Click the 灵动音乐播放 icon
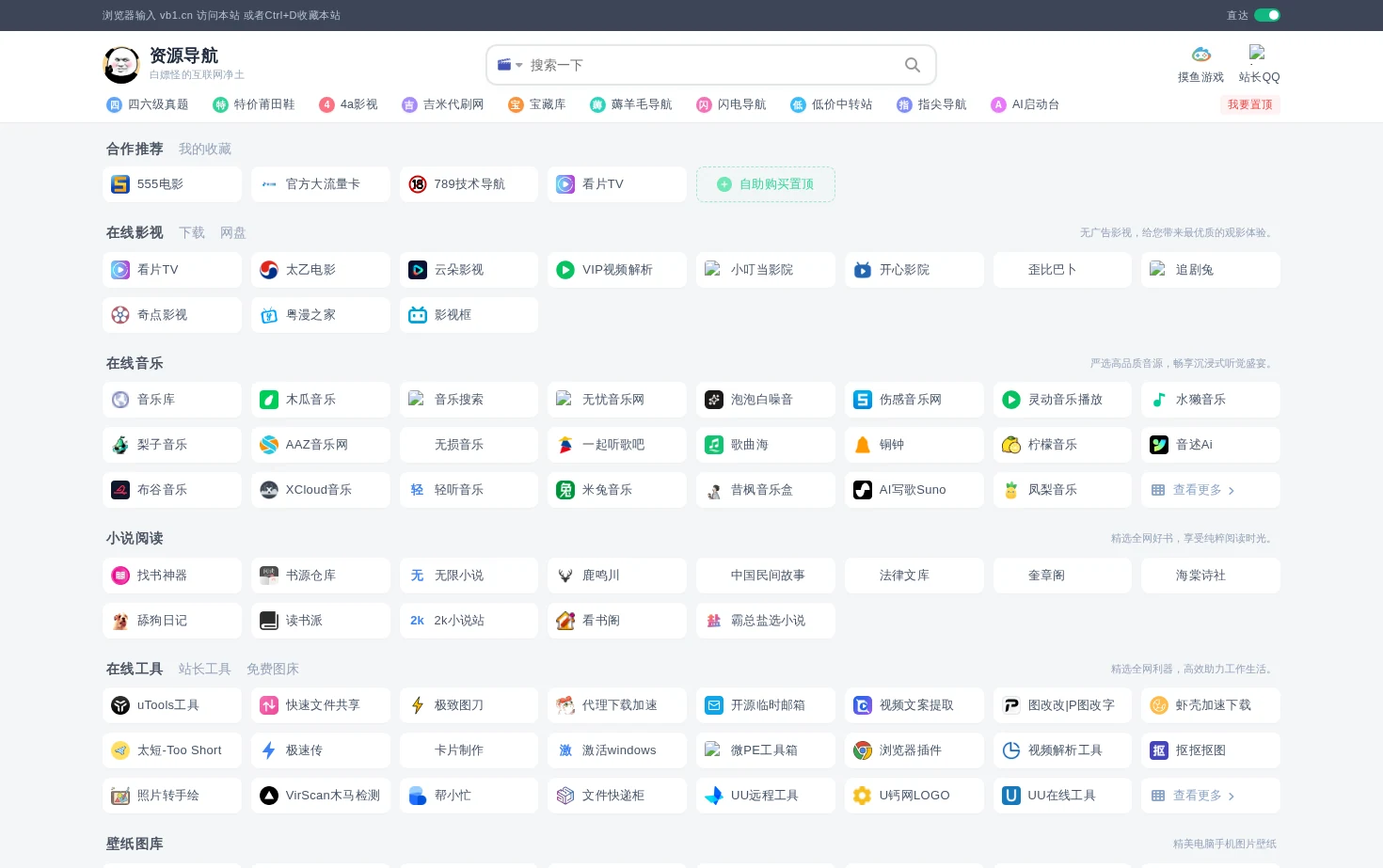The height and width of the screenshot is (868, 1383). 1011,400
